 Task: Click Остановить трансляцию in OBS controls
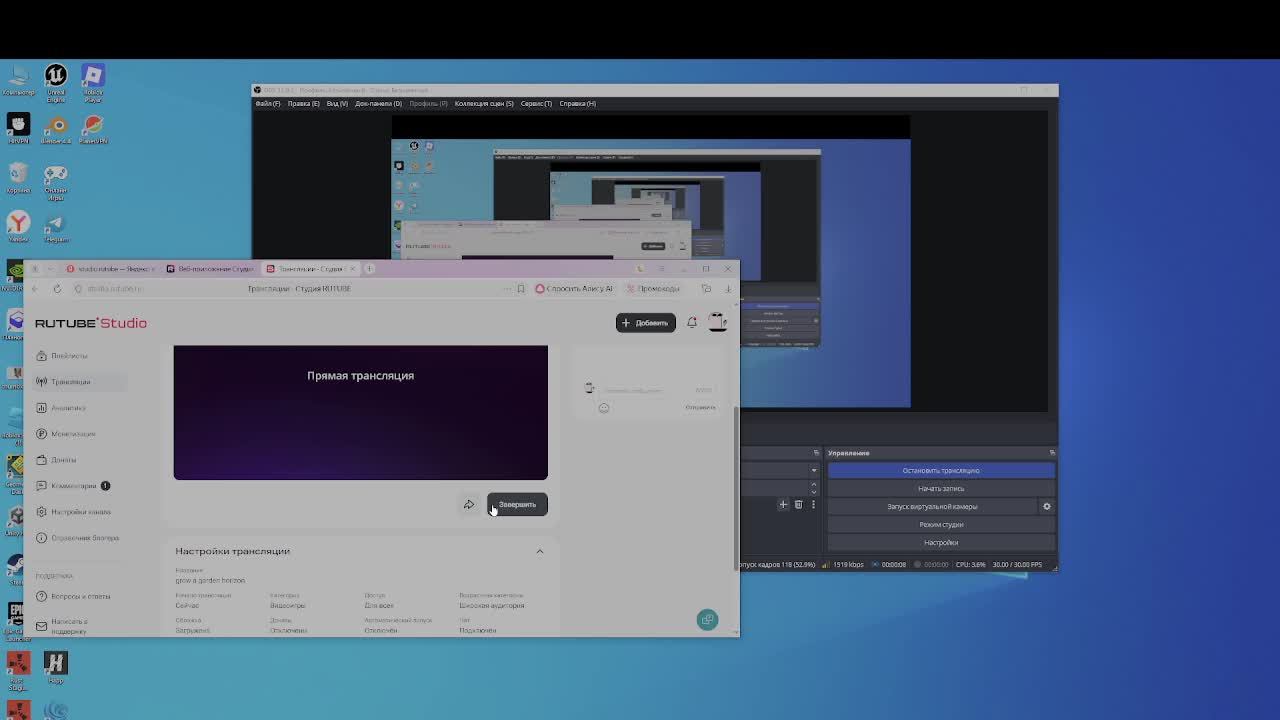point(941,470)
